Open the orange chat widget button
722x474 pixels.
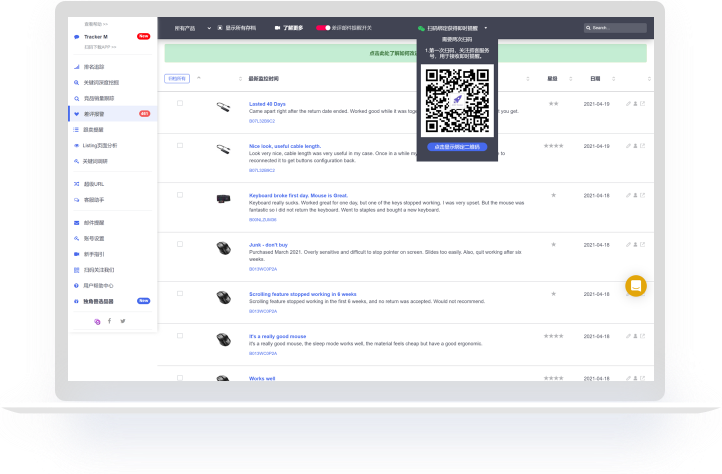click(x=636, y=286)
